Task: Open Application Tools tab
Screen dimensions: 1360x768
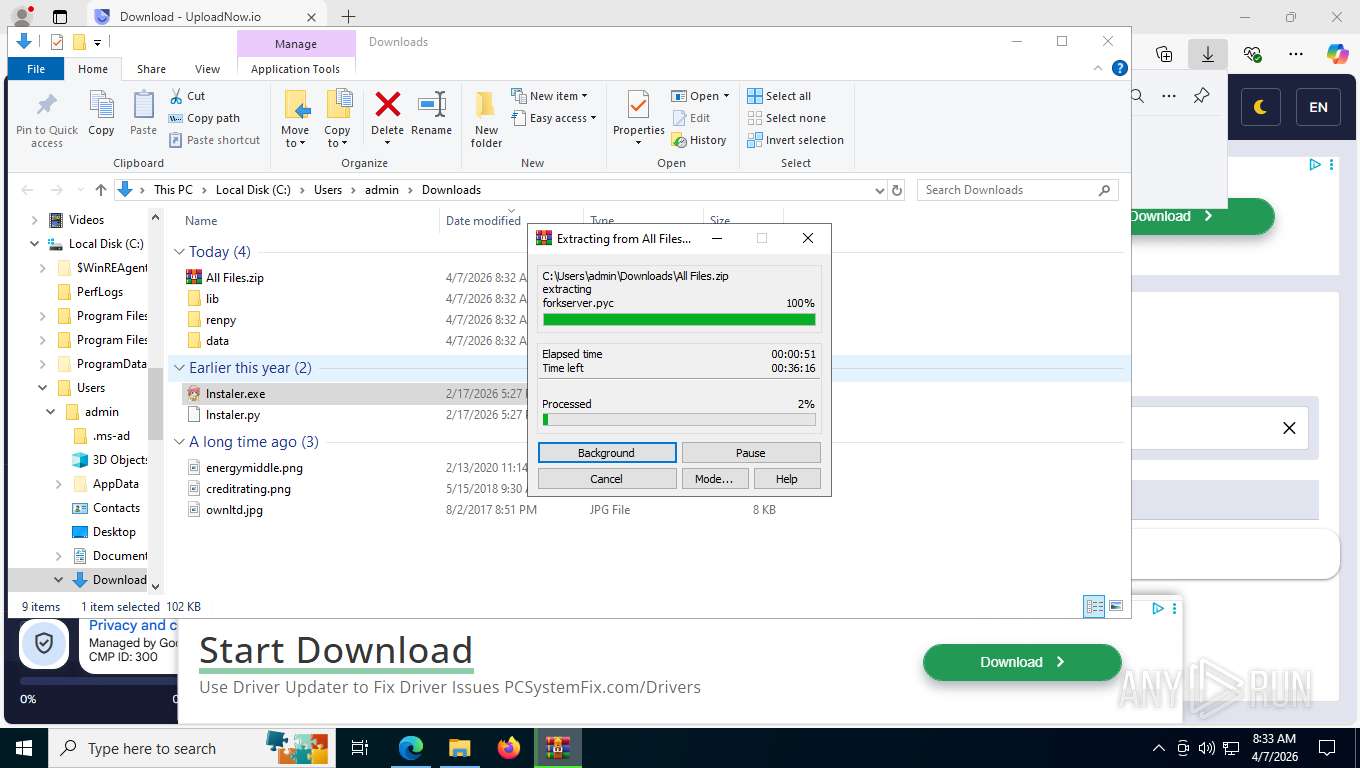Action: tap(295, 69)
